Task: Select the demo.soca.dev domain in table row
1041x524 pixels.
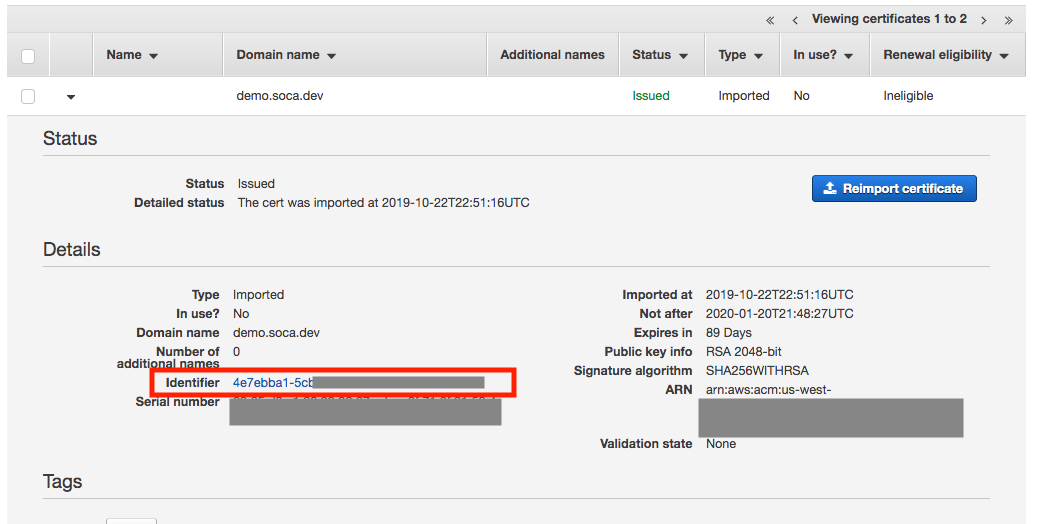Action: (279, 96)
